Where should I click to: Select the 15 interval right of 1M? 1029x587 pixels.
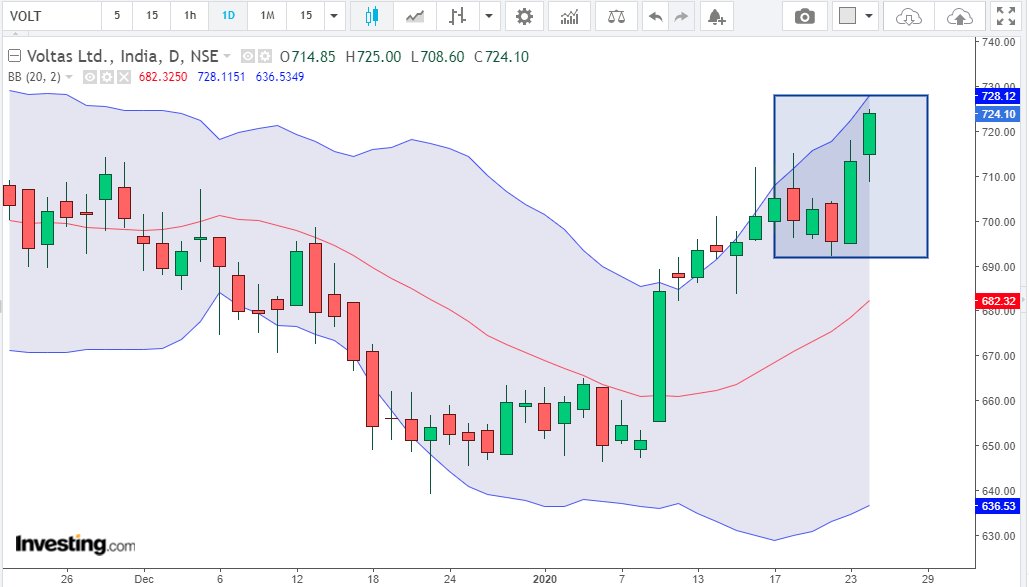306,15
